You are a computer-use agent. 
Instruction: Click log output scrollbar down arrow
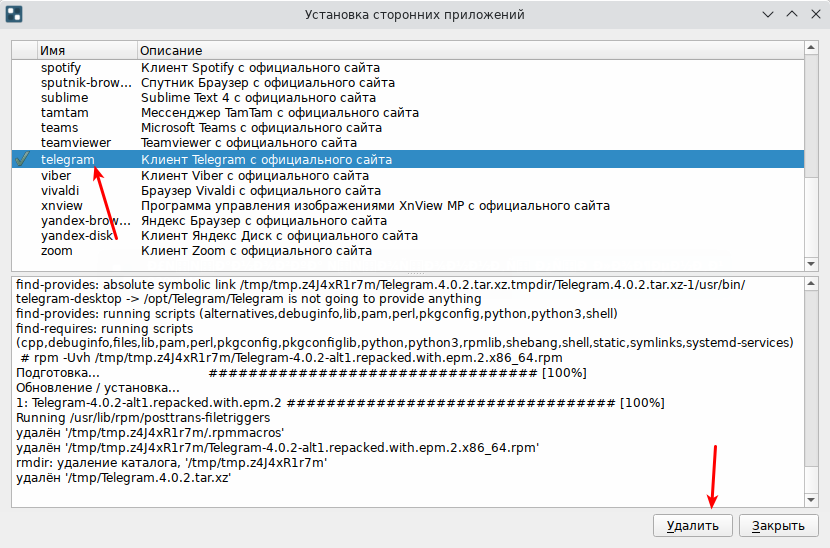click(x=811, y=500)
